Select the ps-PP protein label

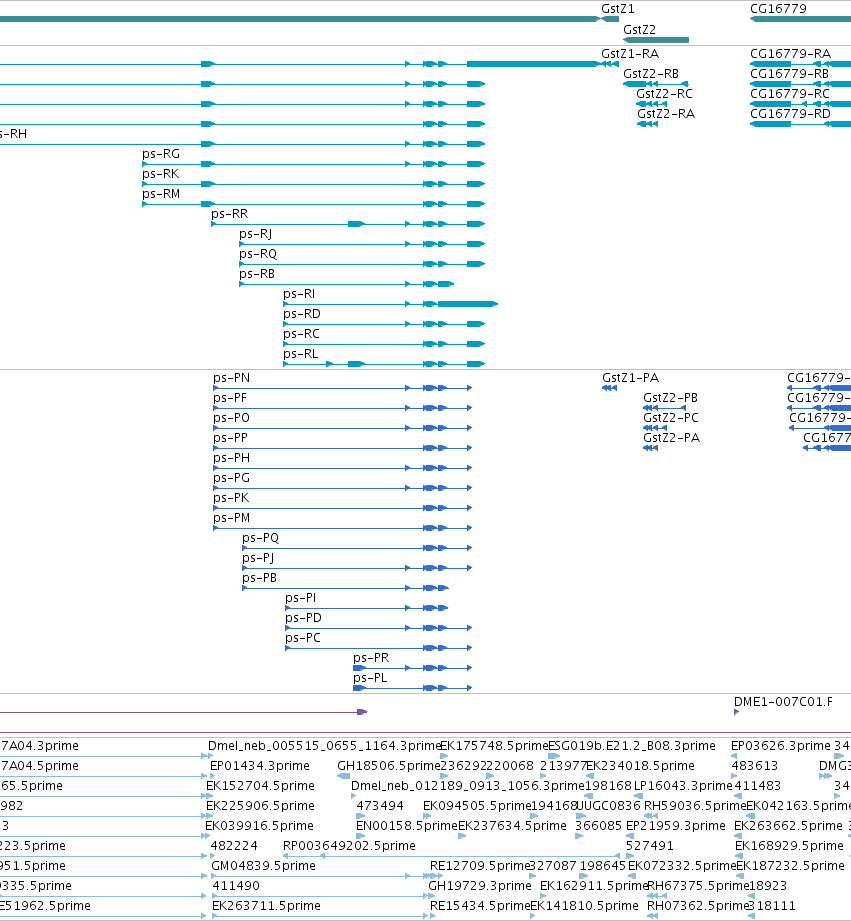pyautogui.click(x=230, y=438)
